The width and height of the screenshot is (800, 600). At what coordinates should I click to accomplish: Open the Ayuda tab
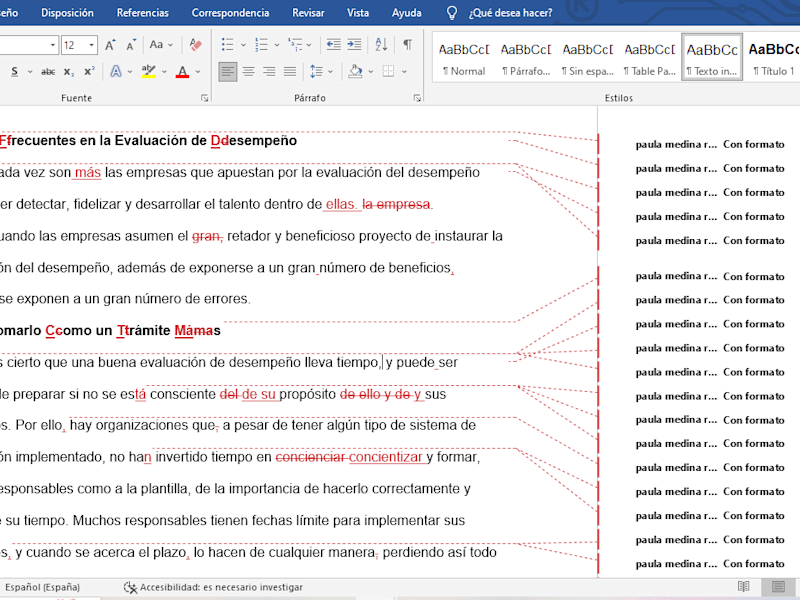click(x=407, y=13)
